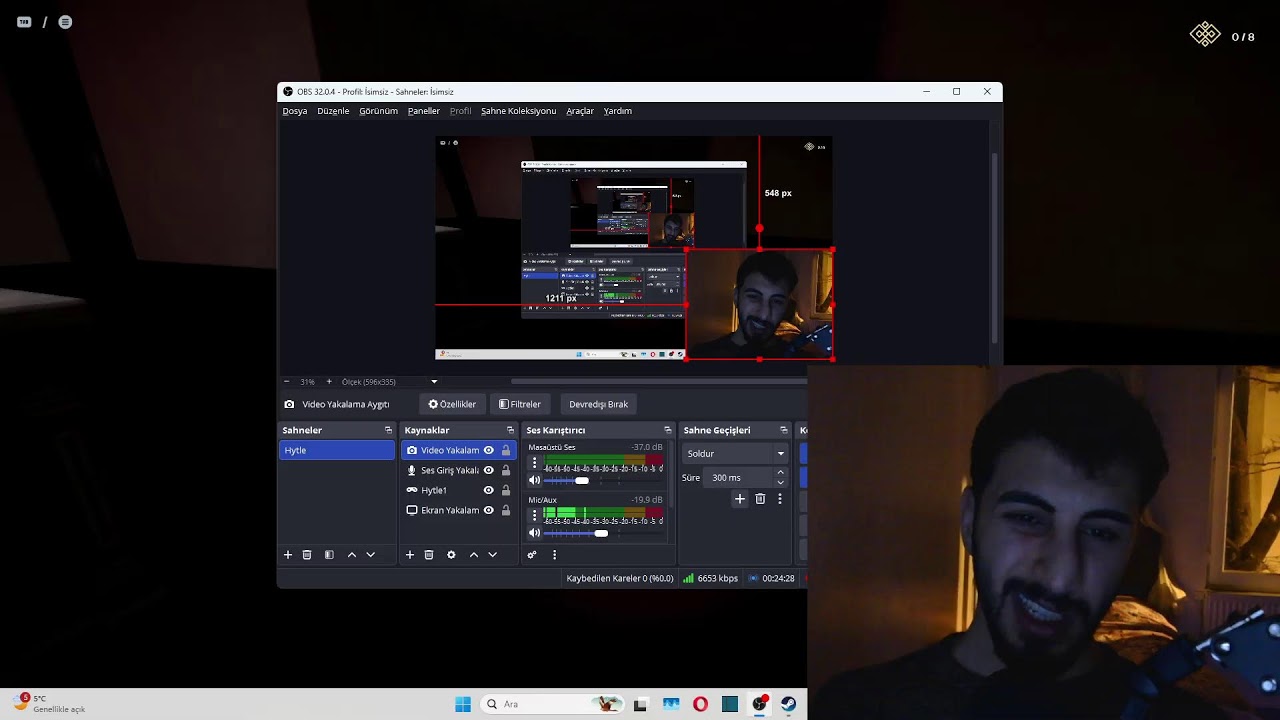Click the Devredışı Bırak button

pyautogui.click(x=598, y=404)
